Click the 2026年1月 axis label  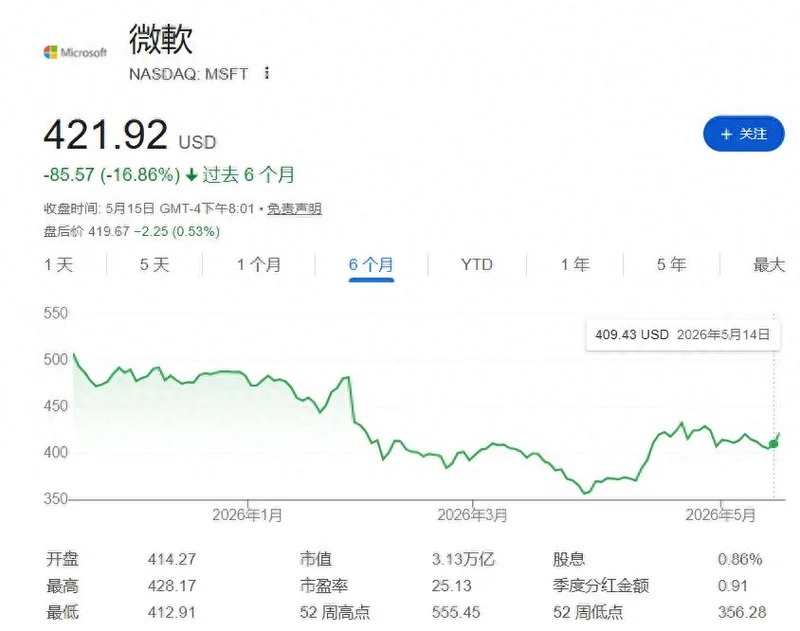[247, 515]
